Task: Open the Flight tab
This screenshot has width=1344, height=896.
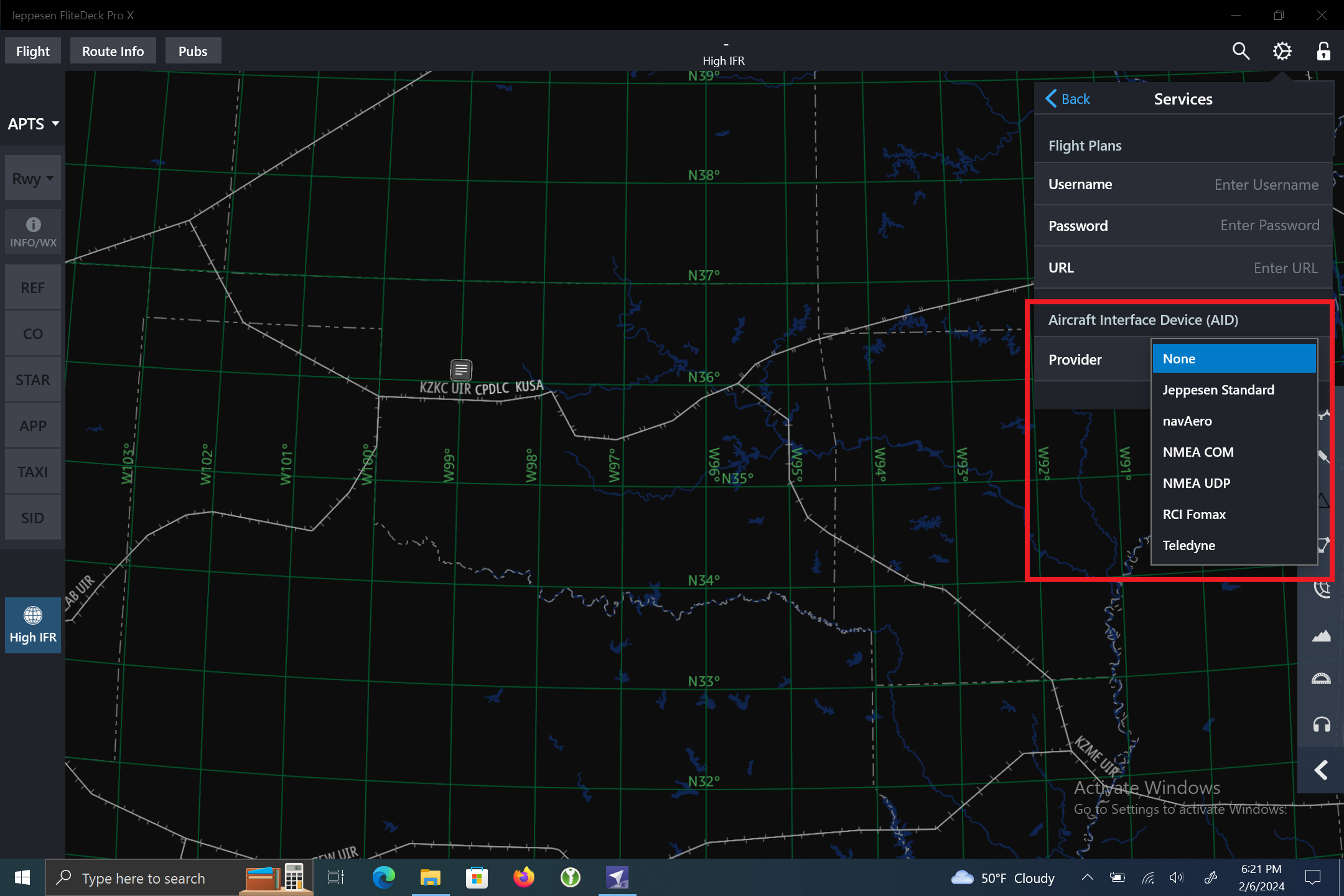Action: coord(33,51)
